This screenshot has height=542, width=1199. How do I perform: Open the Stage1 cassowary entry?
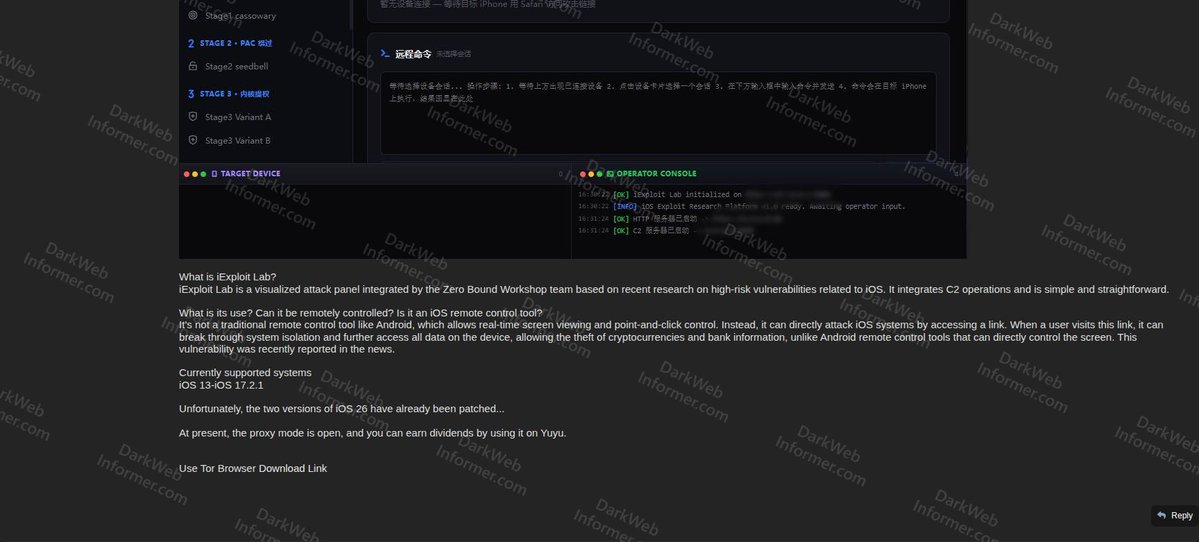pyautogui.click(x=240, y=15)
